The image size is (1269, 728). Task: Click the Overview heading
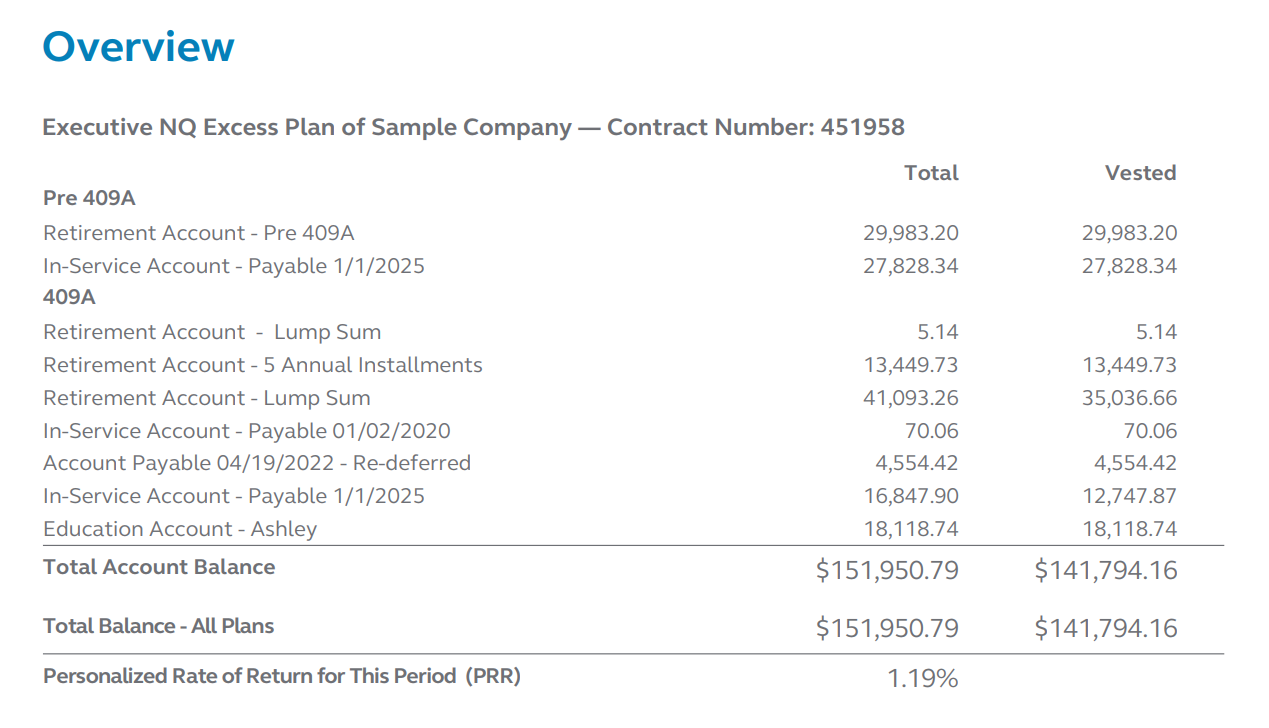pos(138,47)
